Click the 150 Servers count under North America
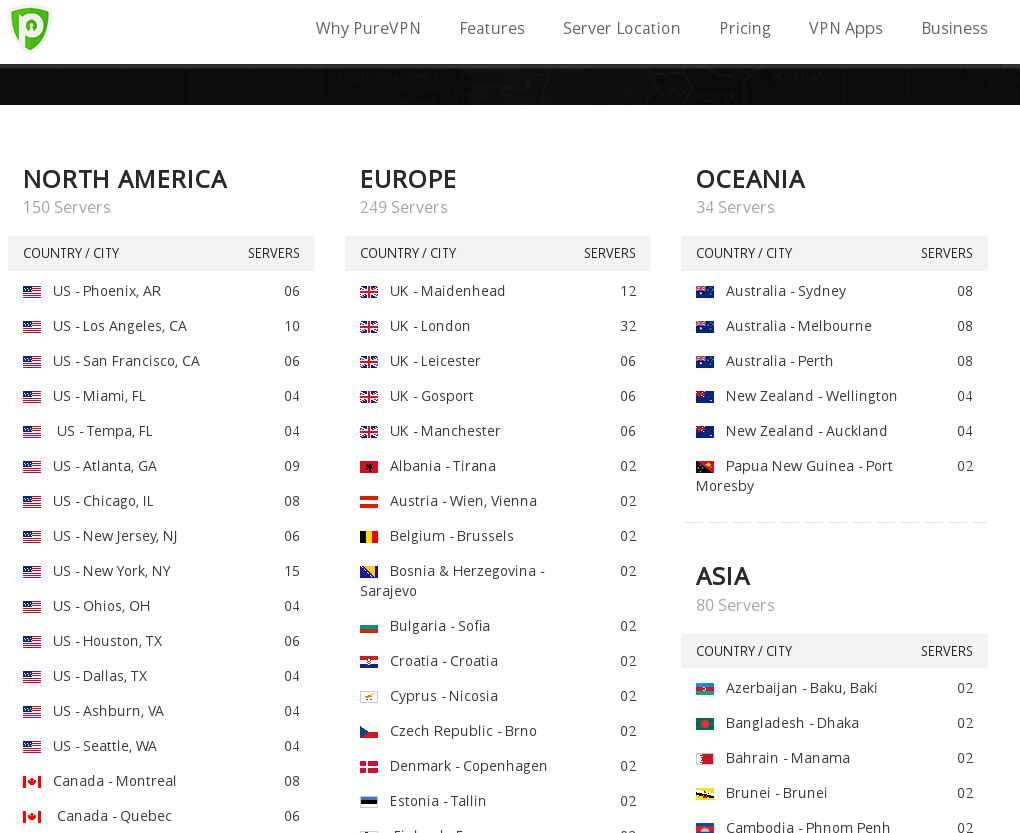1020x833 pixels. pyautogui.click(x=67, y=207)
